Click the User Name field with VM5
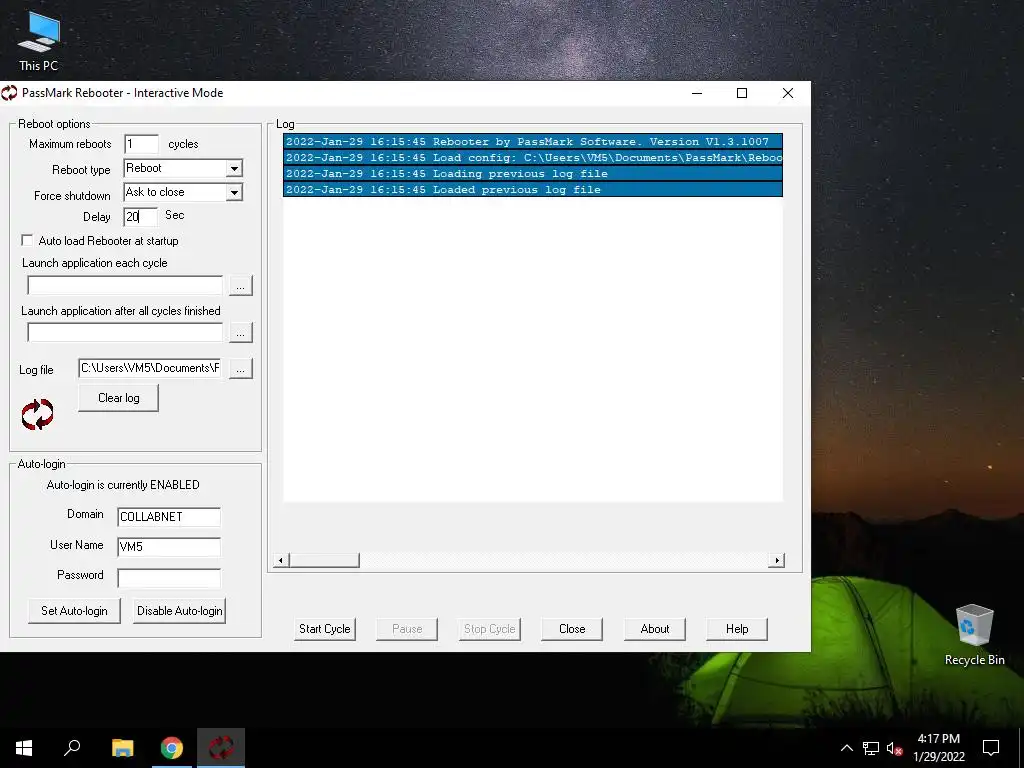 click(x=169, y=547)
